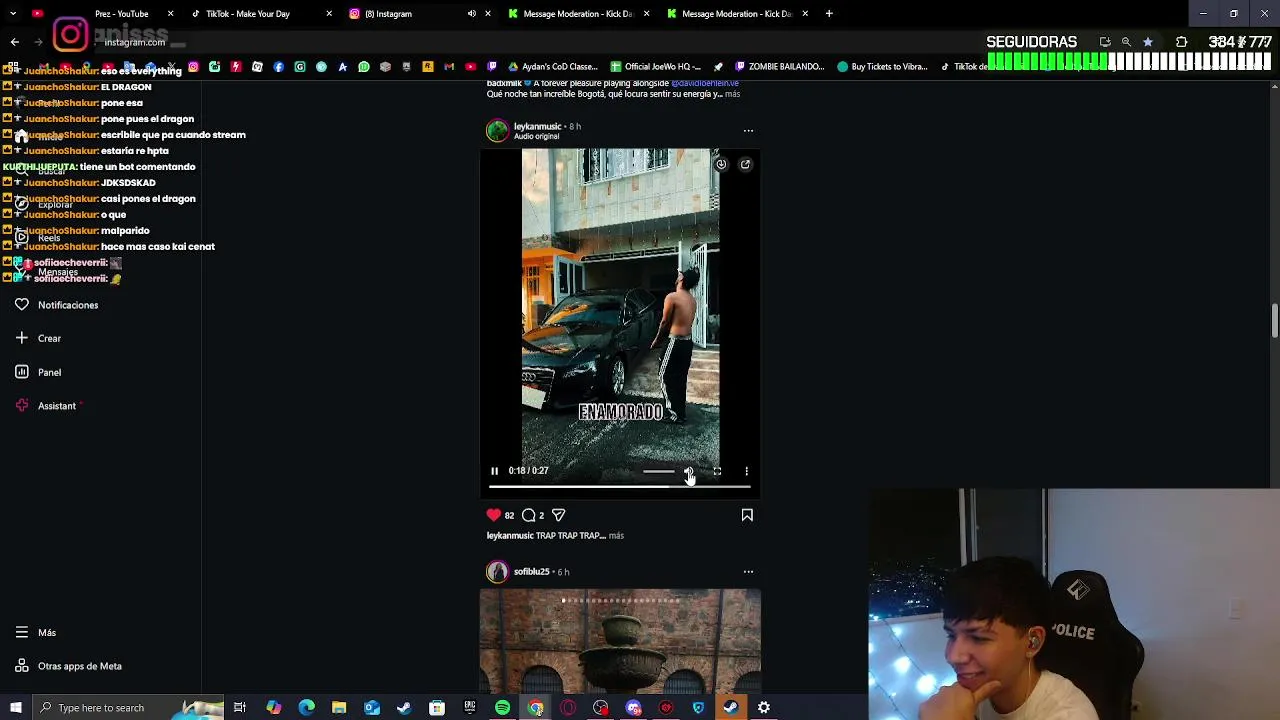1280x720 pixels.
Task: Open Aydan's CoD Classe... bookmark
Action: tap(553, 67)
